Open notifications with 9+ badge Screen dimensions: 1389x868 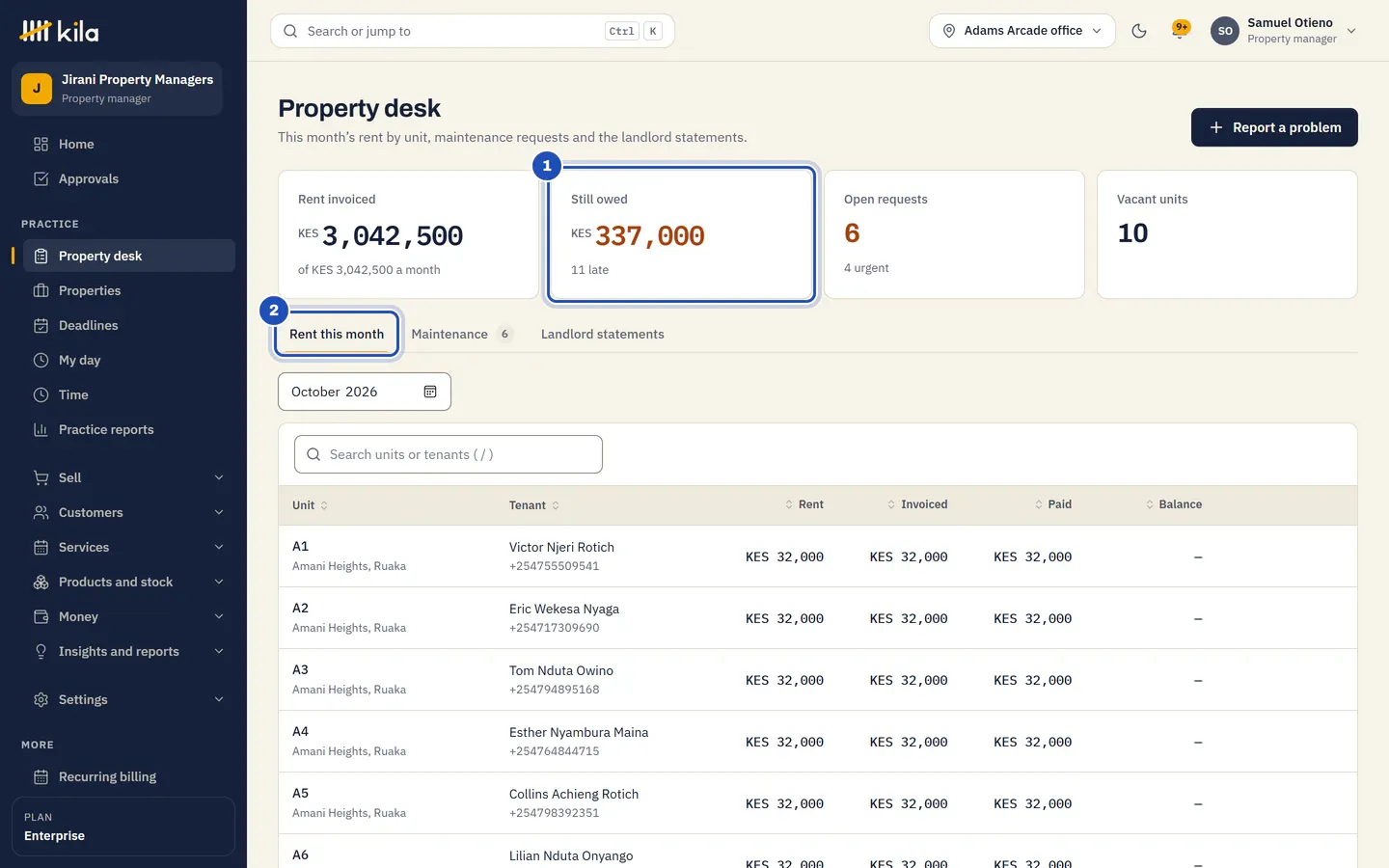click(x=1180, y=31)
